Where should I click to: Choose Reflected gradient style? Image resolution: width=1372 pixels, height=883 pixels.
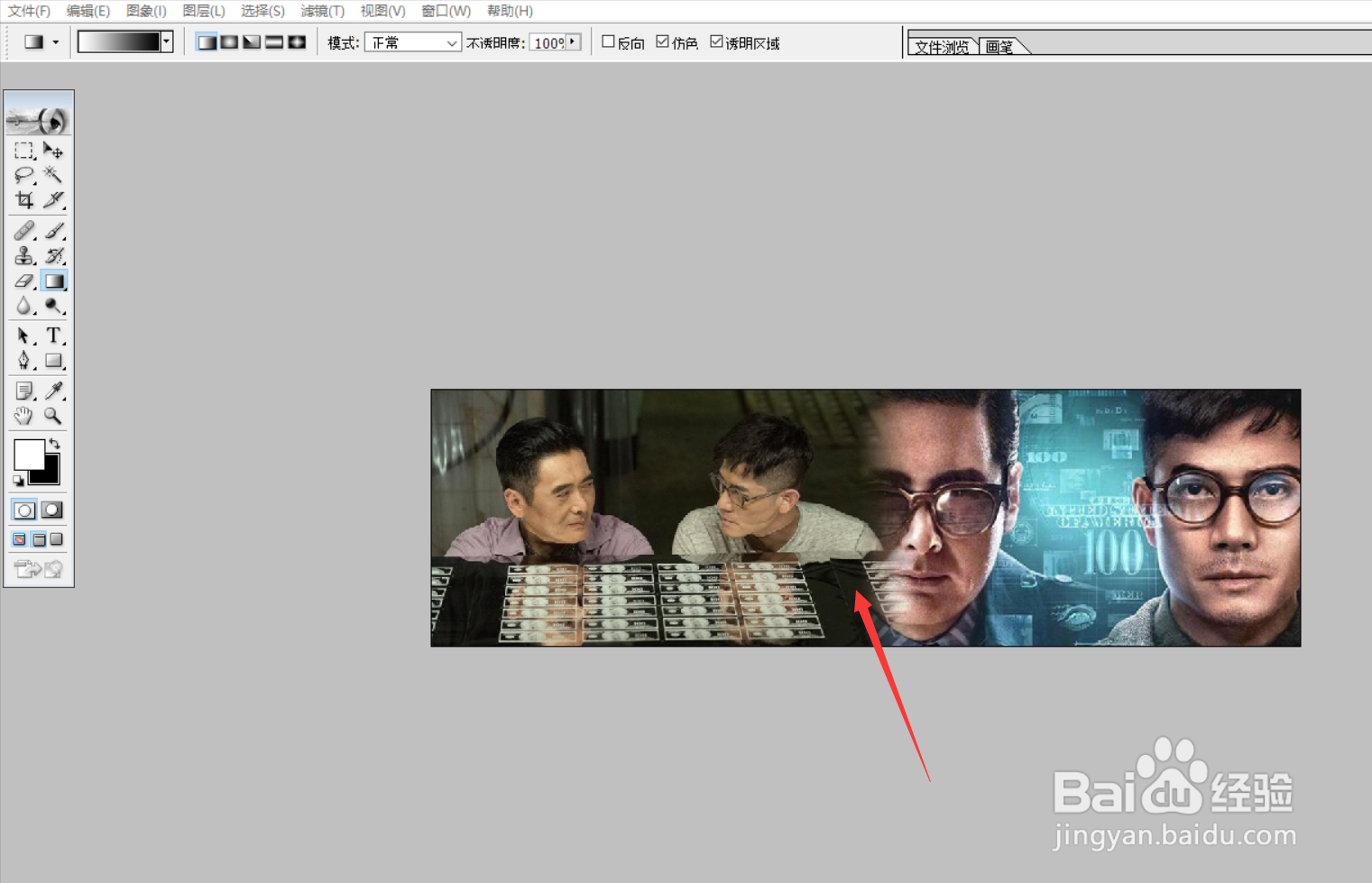pos(274,42)
